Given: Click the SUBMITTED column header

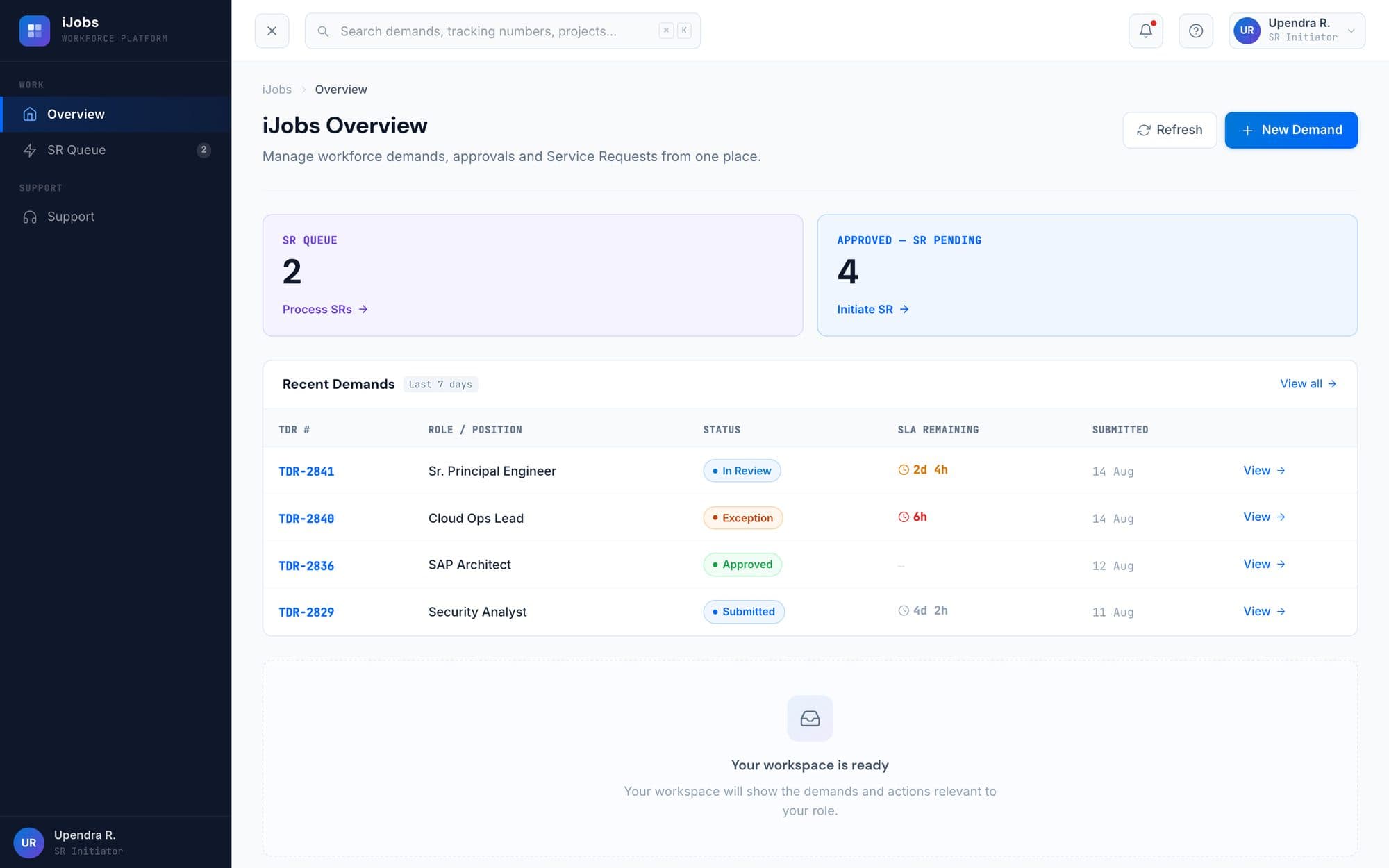Looking at the screenshot, I should click(1120, 430).
